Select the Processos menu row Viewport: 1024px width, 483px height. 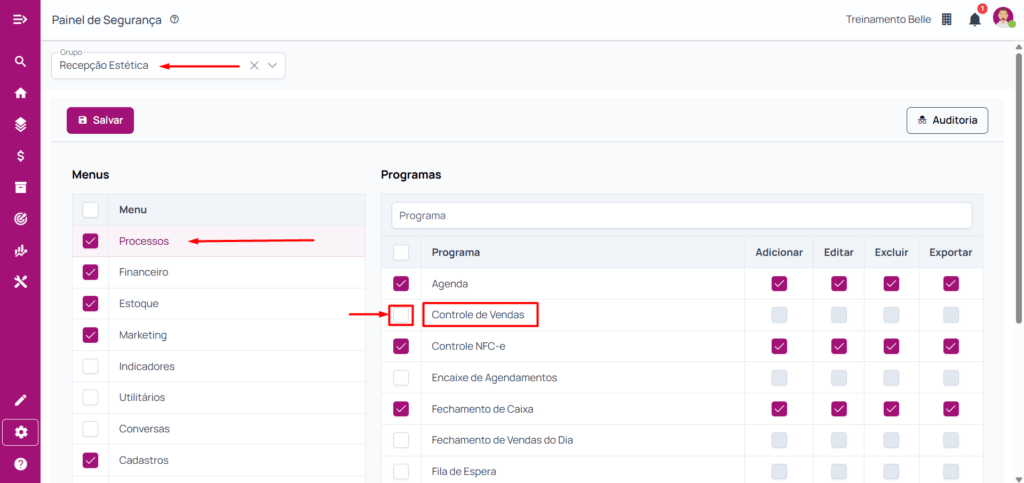144,241
